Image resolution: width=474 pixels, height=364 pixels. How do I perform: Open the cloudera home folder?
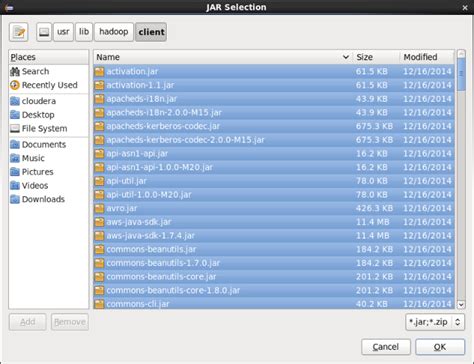click(x=33, y=101)
